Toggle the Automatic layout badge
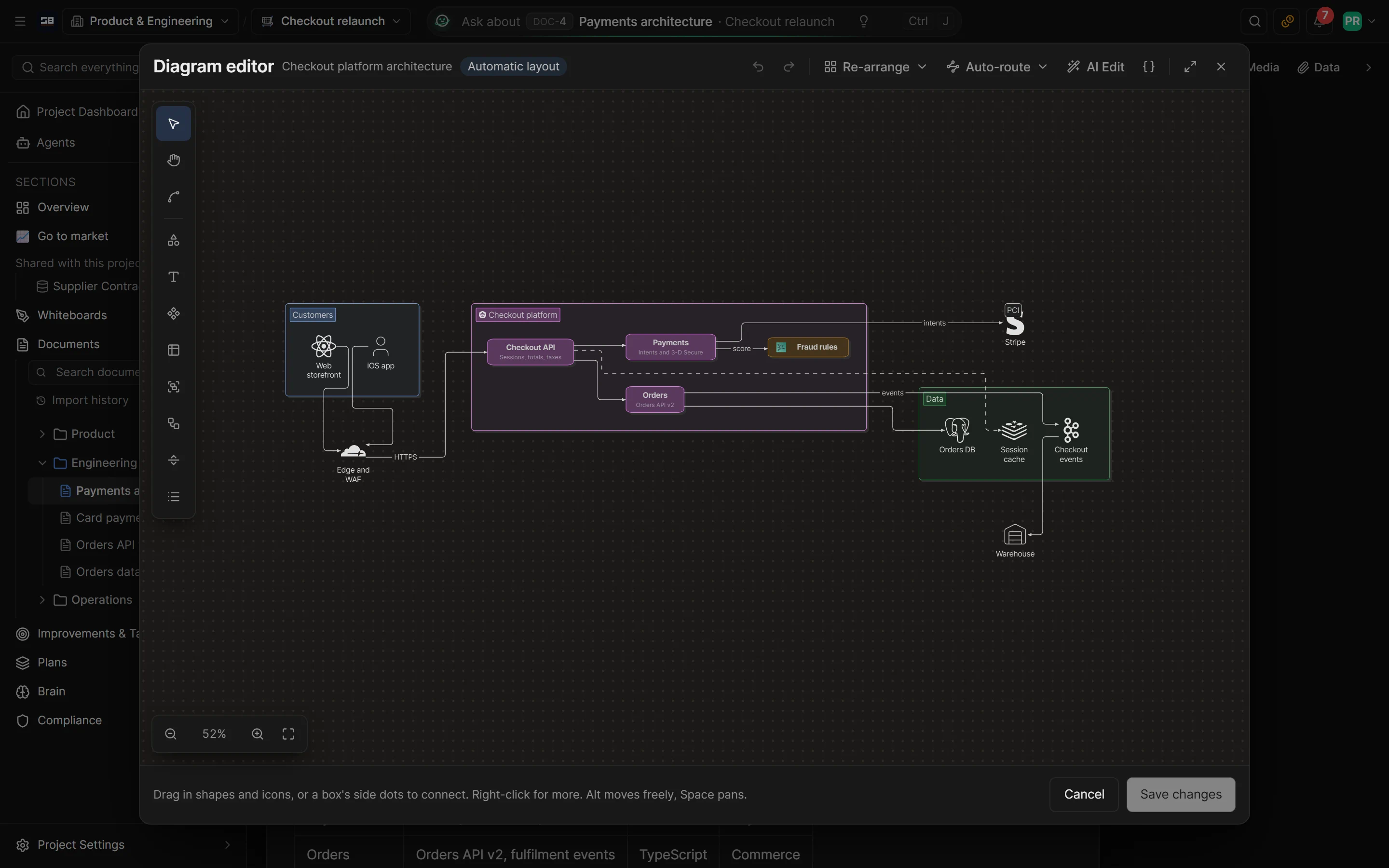Viewport: 1389px width, 868px height. click(x=513, y=67)
